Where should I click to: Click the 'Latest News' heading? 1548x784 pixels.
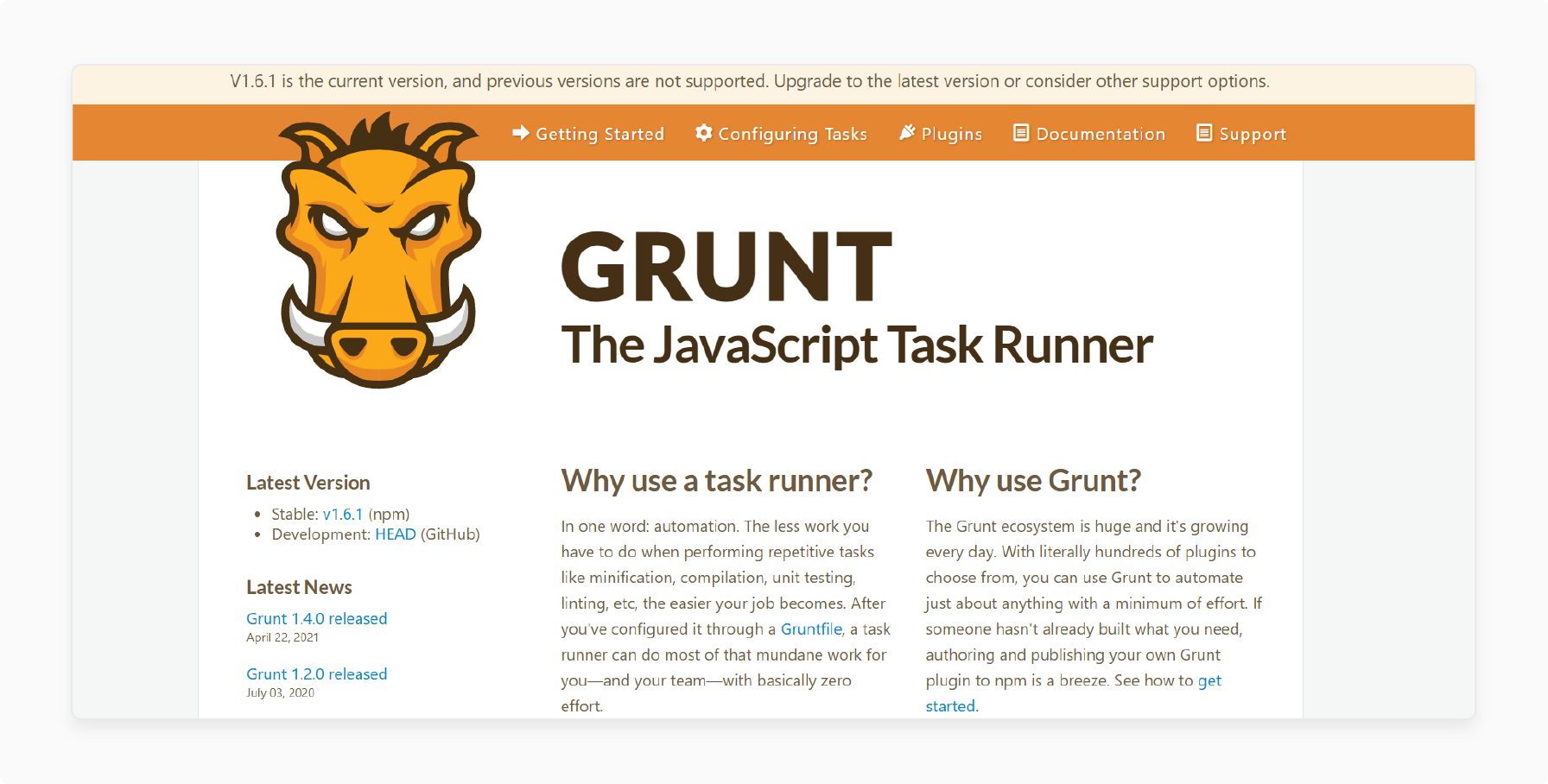(299, 587)
